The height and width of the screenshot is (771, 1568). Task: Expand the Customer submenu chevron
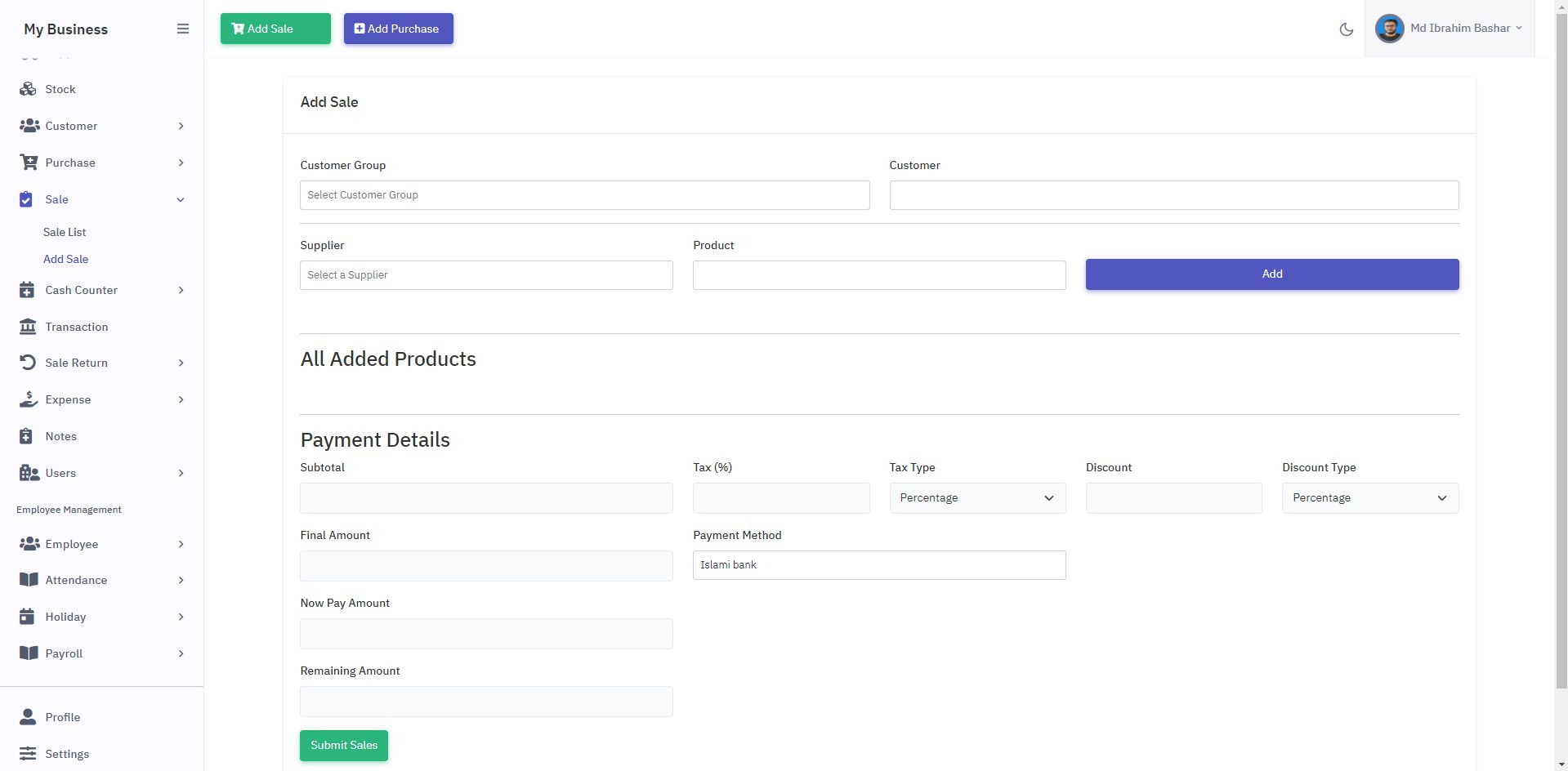click(x=181, y=126)
